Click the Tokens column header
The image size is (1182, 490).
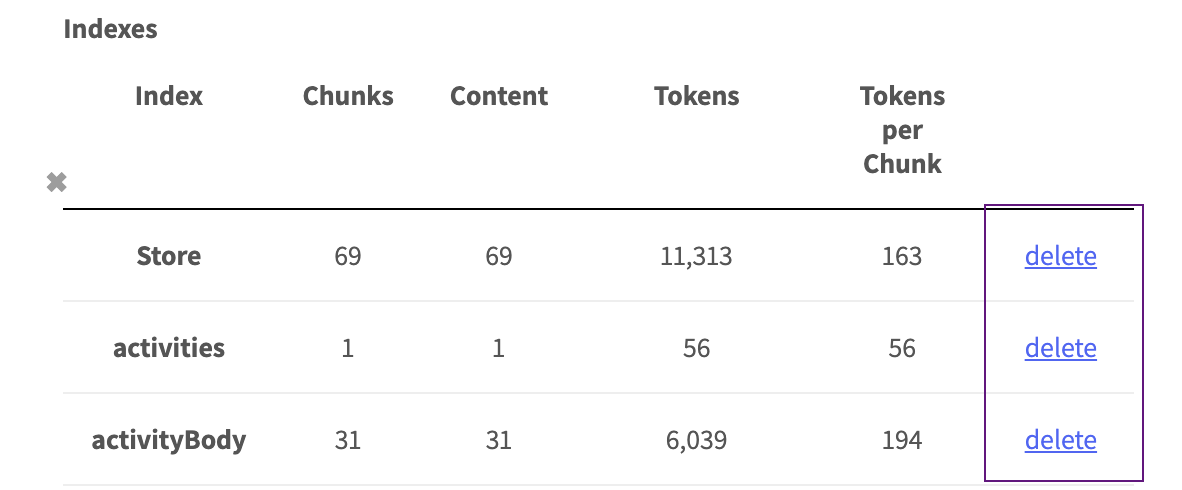697,96
